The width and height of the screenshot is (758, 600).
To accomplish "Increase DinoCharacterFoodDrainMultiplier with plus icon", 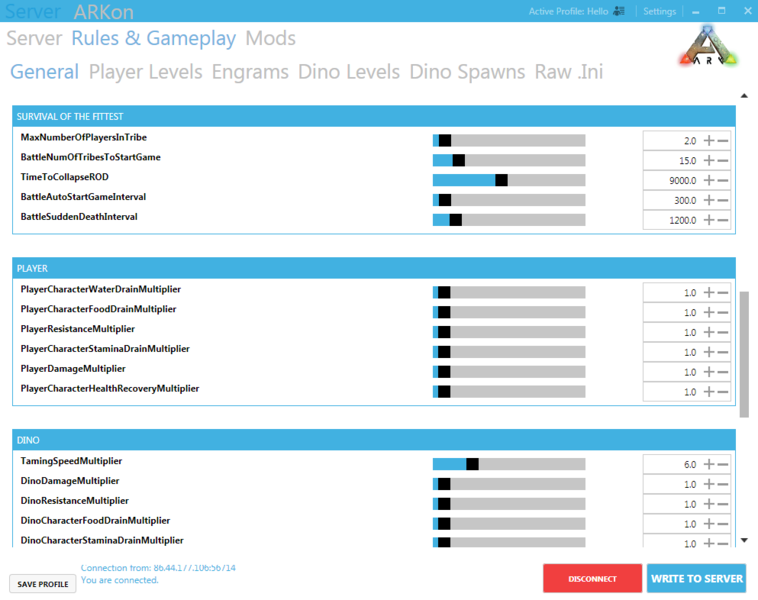I will click(x=709, y=524).
